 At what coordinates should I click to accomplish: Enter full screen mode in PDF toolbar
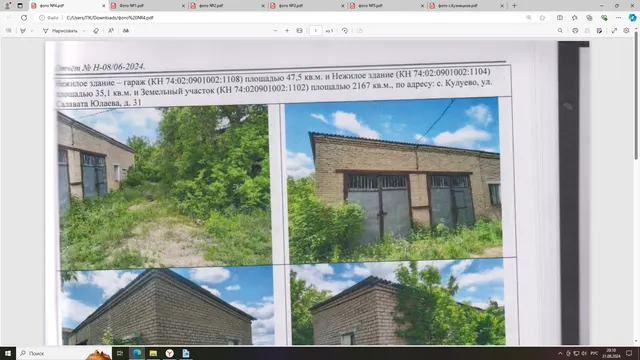pos(614,31)
